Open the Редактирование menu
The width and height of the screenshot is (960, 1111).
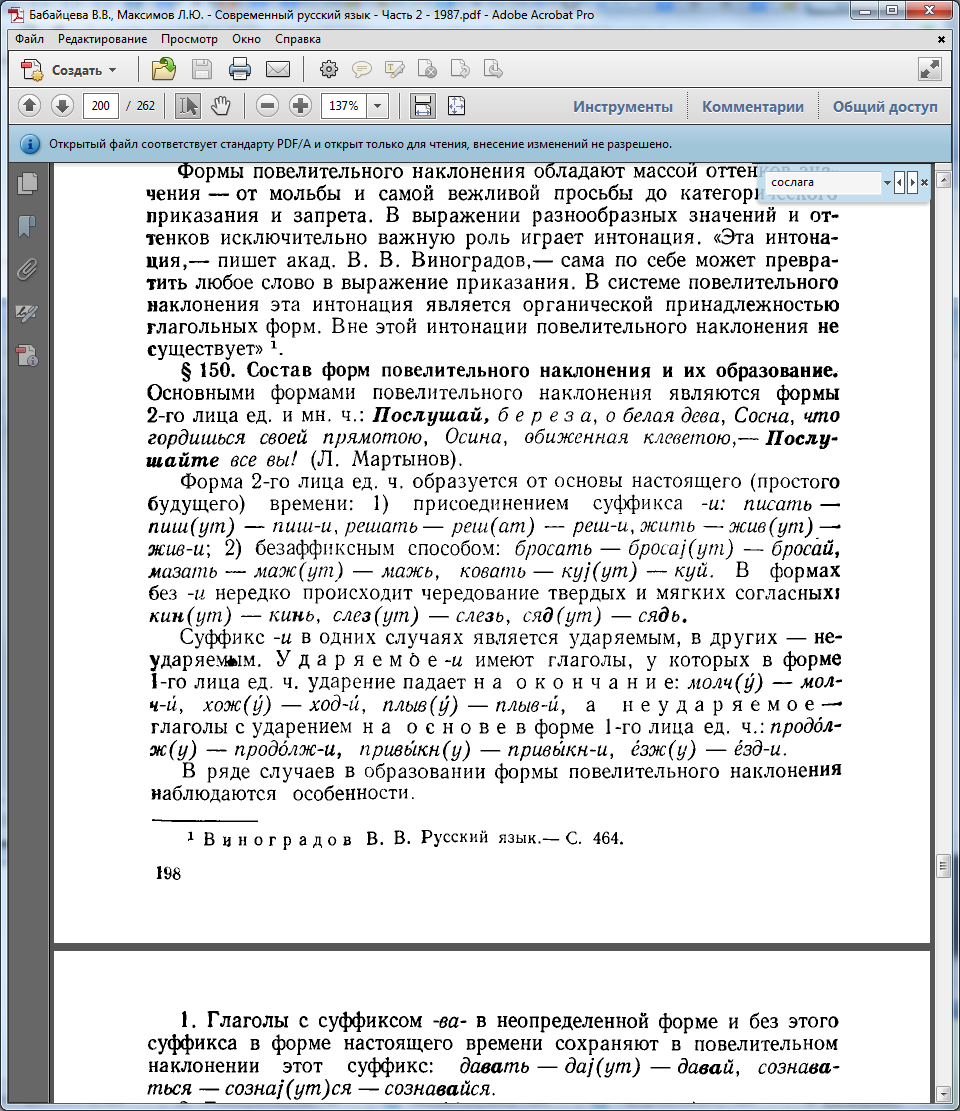tap(102, 39)
